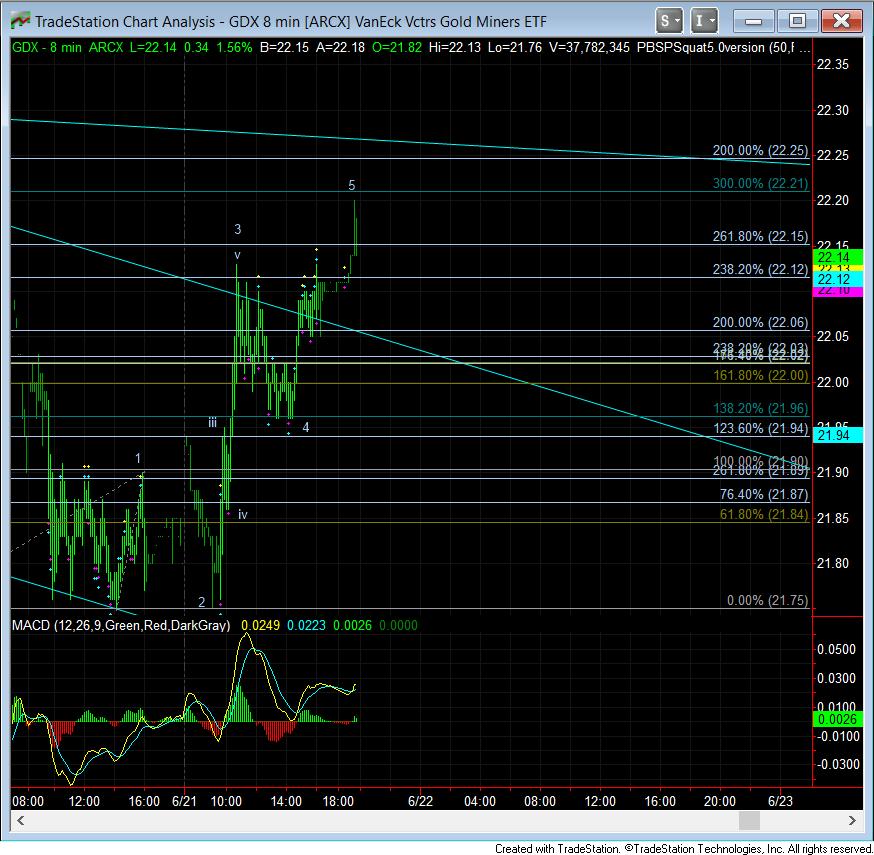Minimize the chart analysis window
The height and width of the screenshot is (855, 874).
(x=754, y=21)
